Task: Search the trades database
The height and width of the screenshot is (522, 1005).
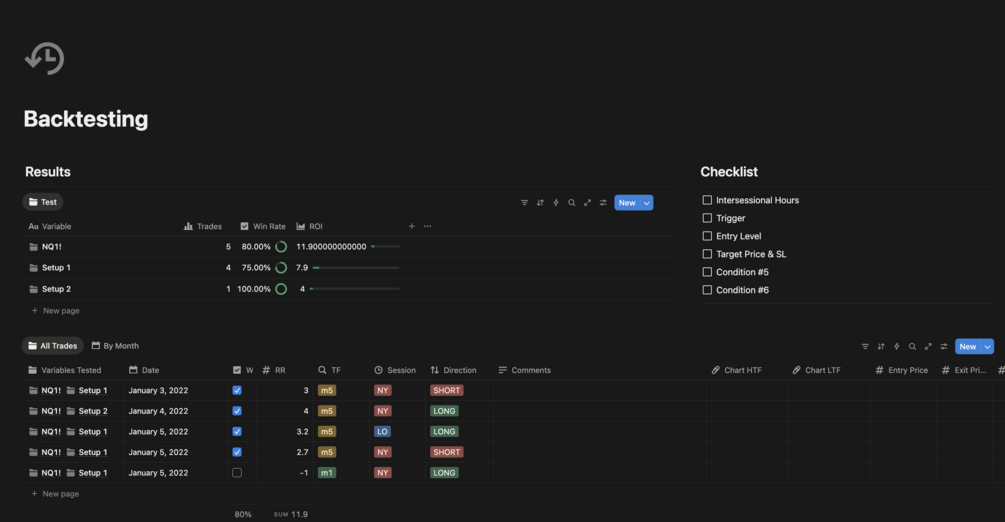Action: (x=912, y=346)
